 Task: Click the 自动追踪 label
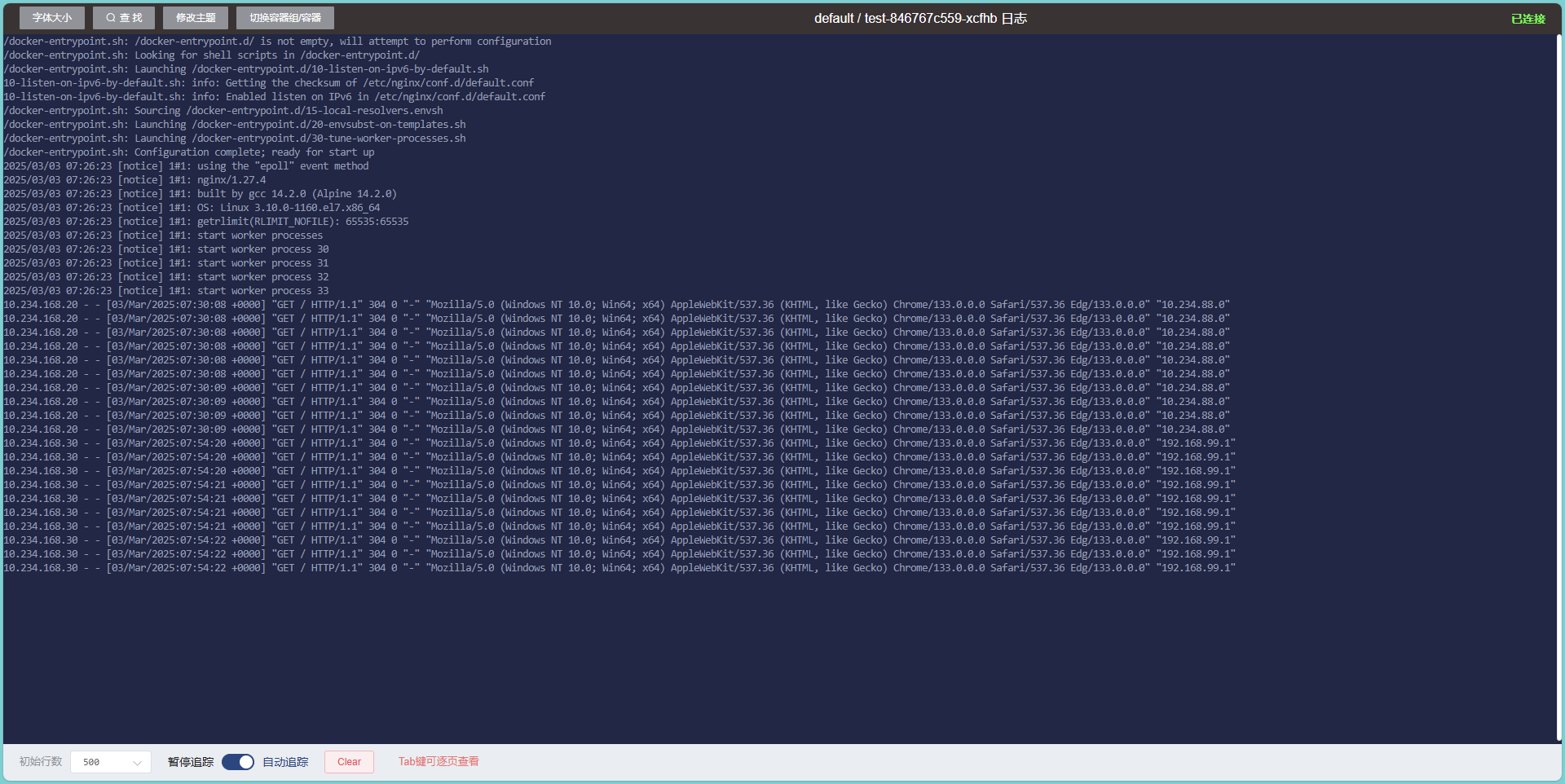(285, 762)
